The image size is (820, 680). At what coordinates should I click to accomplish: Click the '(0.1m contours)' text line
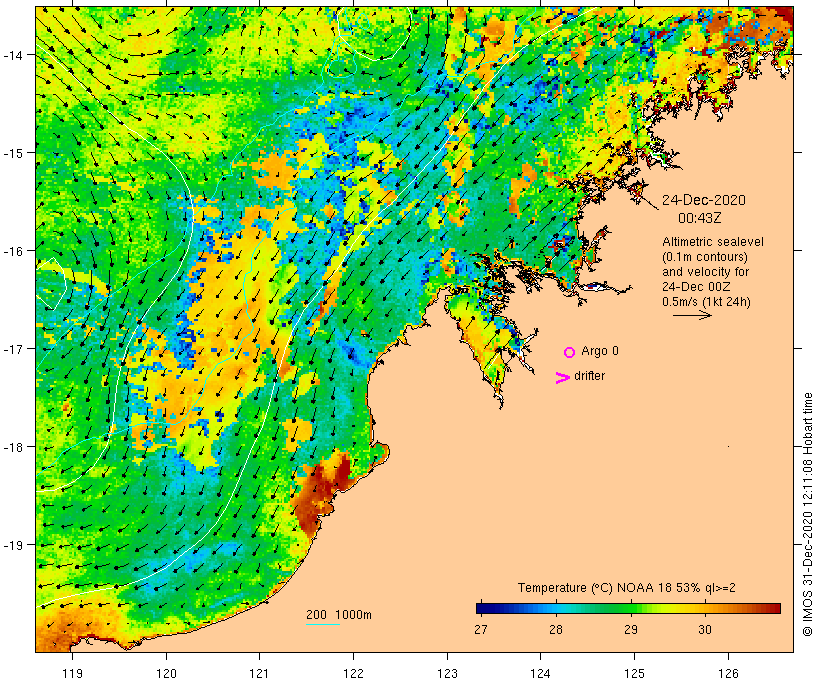tap(705, 257)
